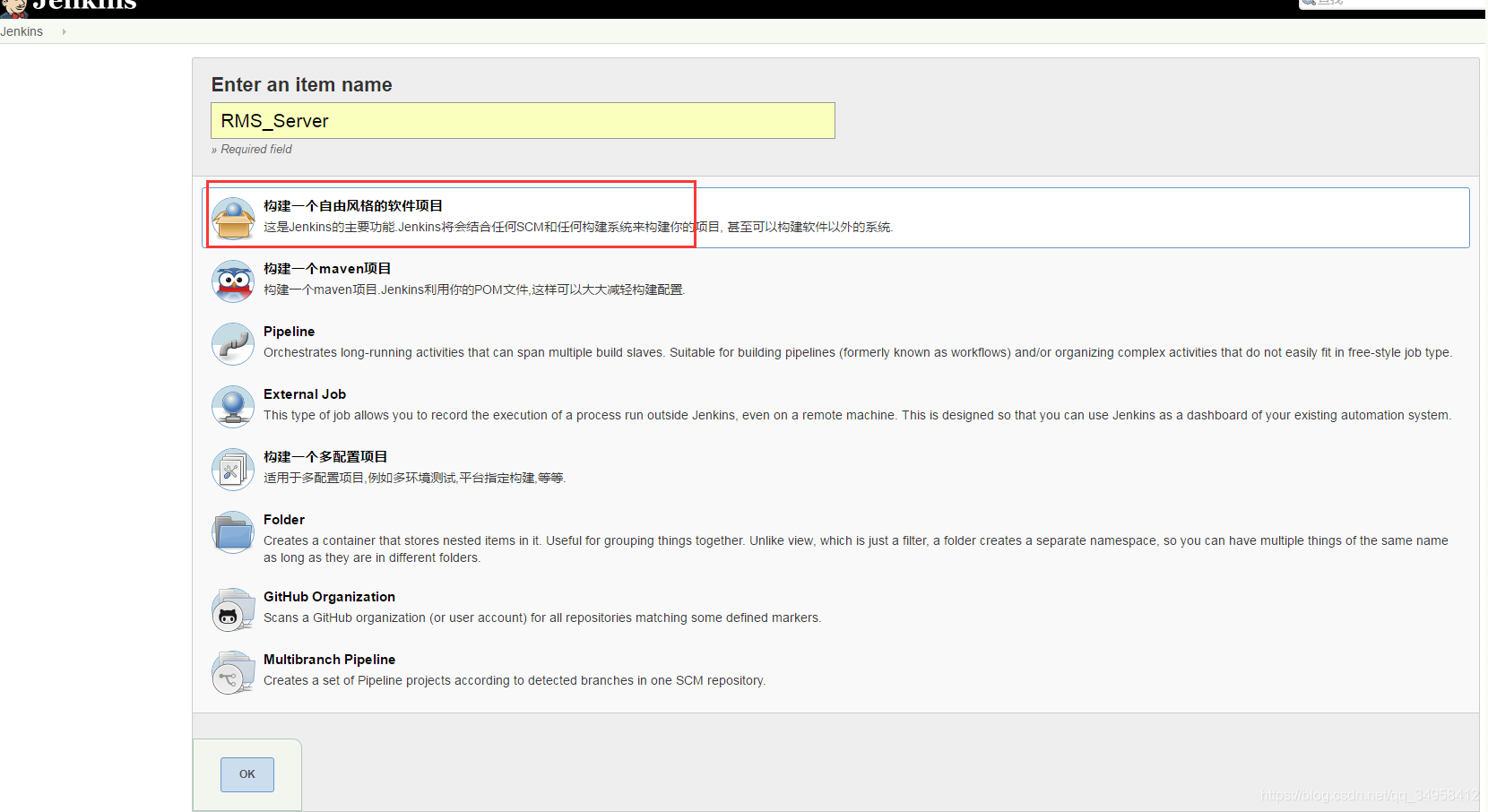Choose the Multibranch Pipeline title
This screenshot has height=812, width=1488.
[329, 660]
